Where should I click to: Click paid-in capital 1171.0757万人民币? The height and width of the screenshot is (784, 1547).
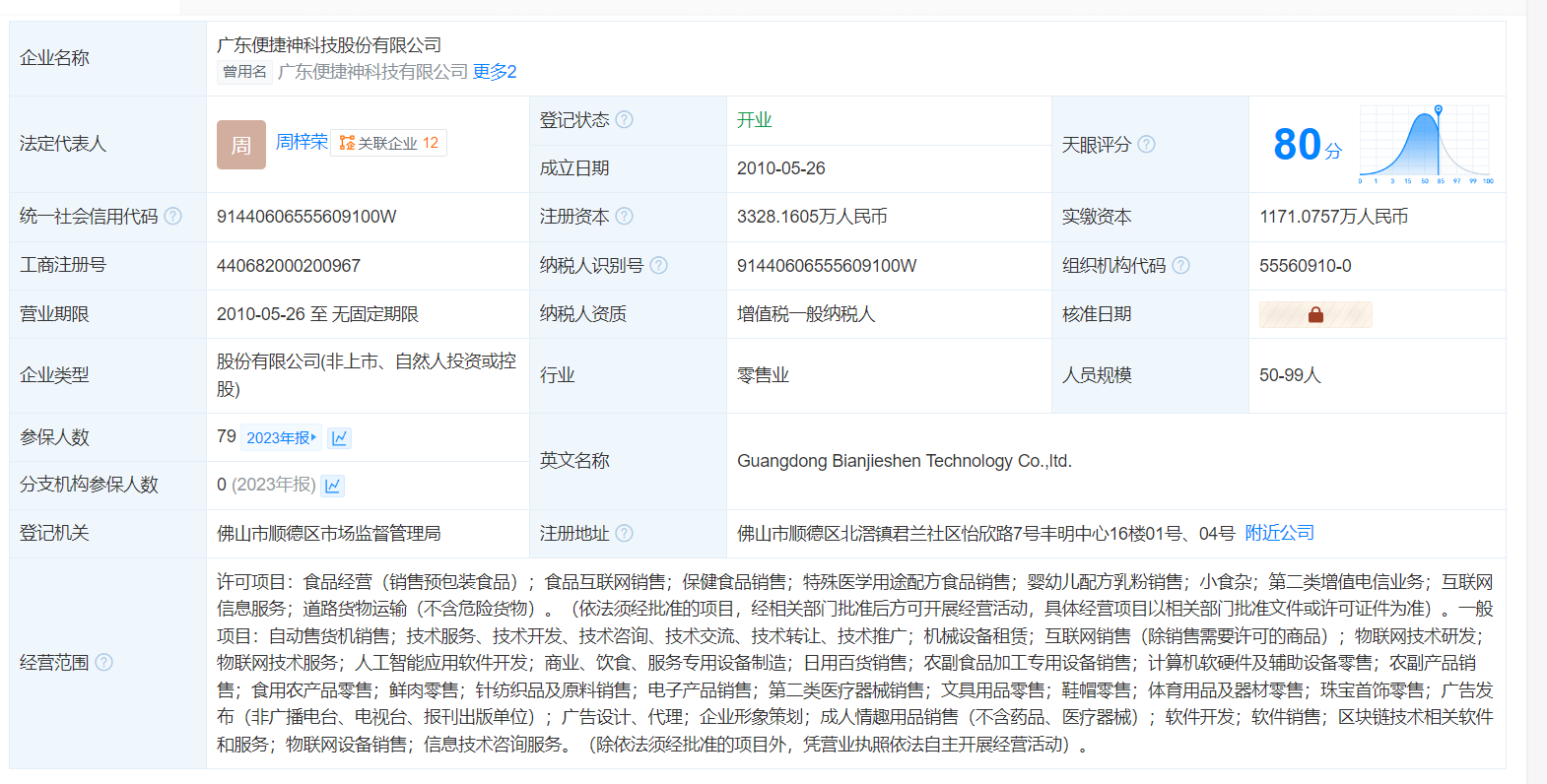[x=1333, y=217]
